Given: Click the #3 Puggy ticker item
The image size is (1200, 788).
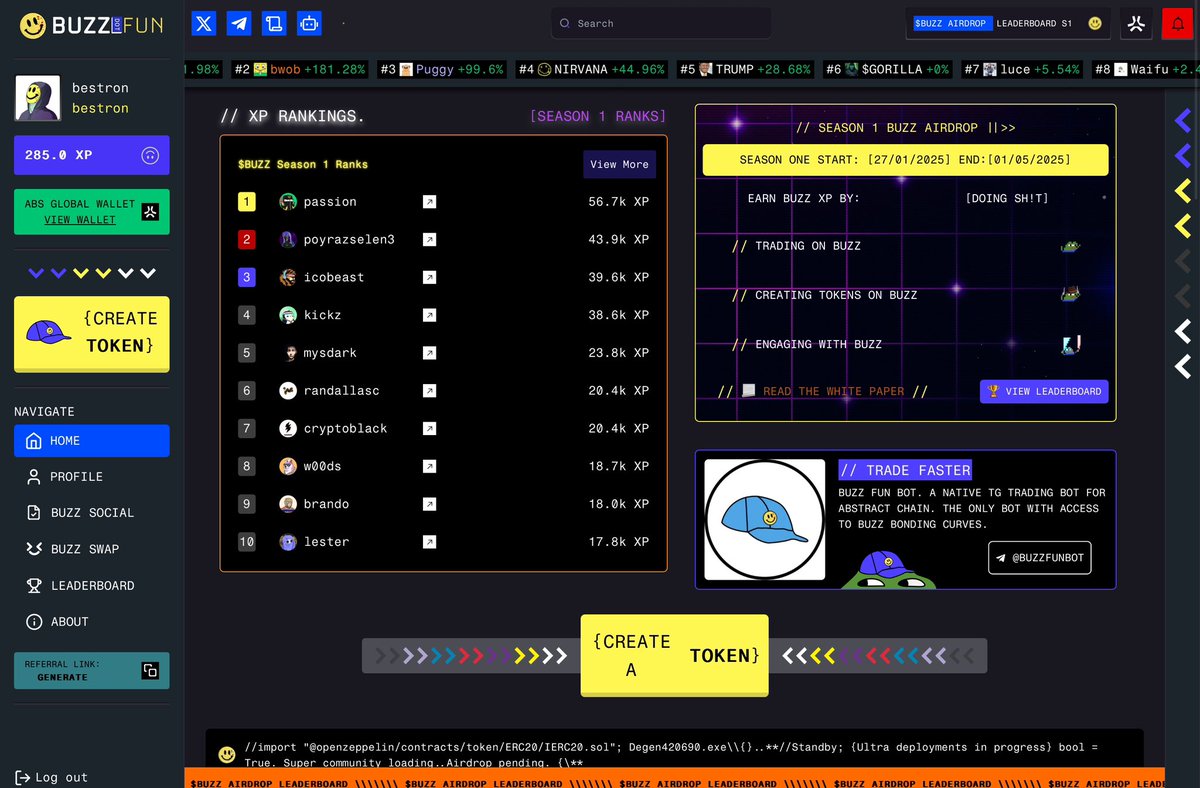Looking at the screenshot, I should tap(441, 69).
